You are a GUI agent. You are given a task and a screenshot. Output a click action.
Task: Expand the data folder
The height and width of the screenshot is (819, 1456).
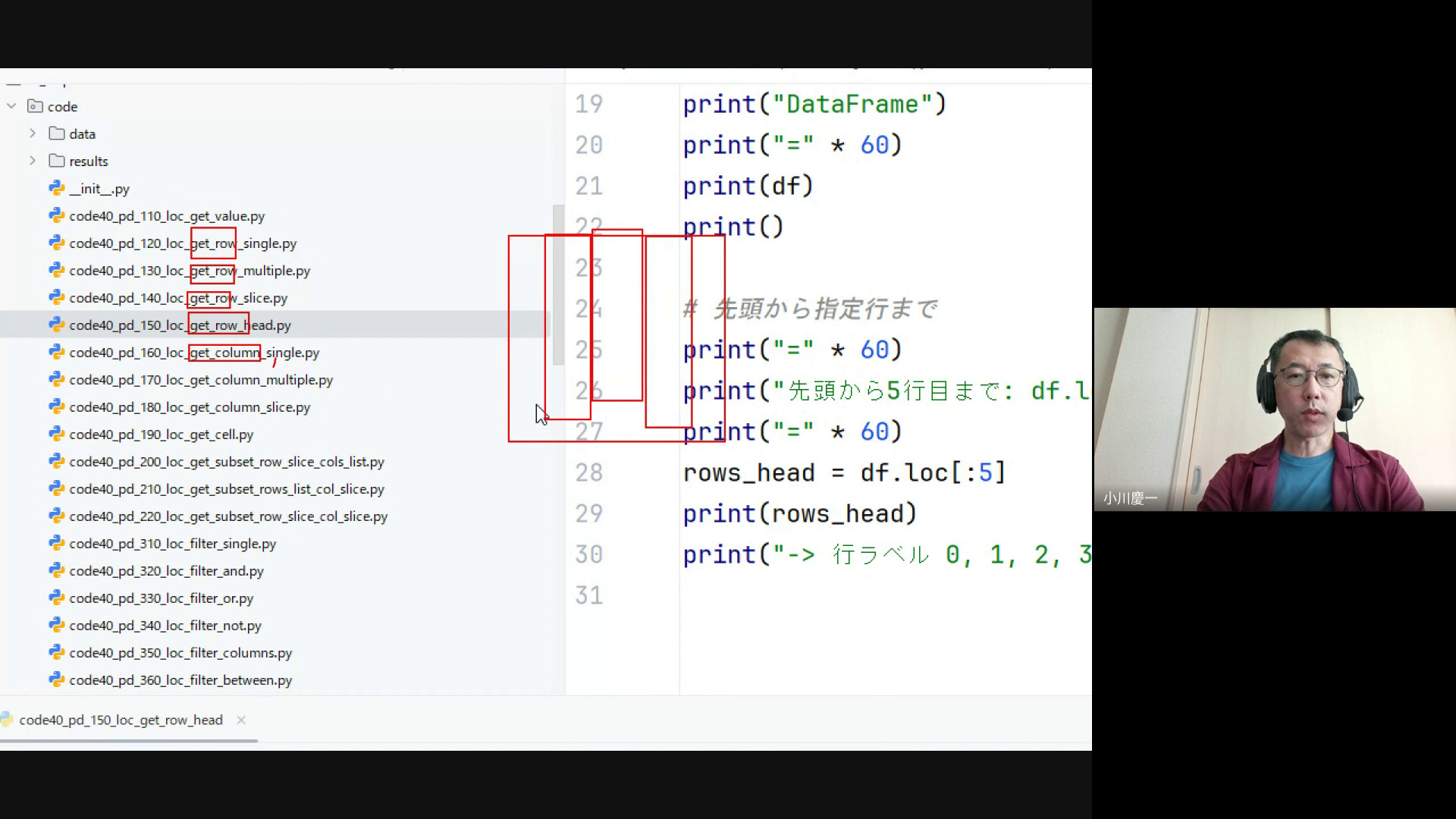click(33, 133)
